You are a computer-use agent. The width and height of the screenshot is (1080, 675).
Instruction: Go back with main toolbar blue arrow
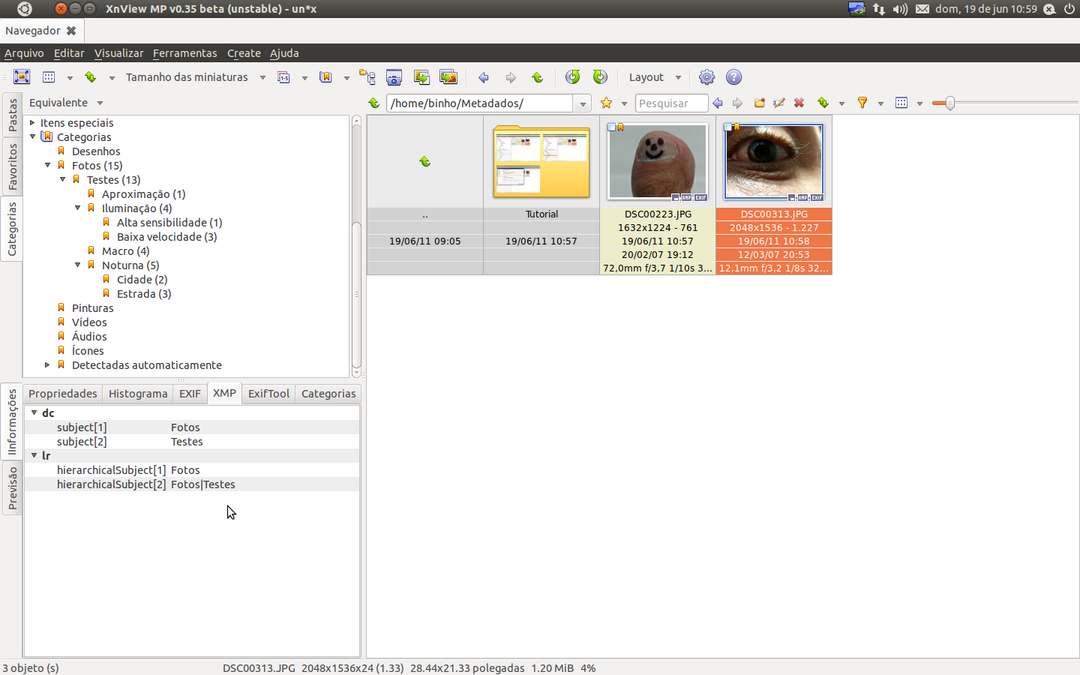point(484,78)
